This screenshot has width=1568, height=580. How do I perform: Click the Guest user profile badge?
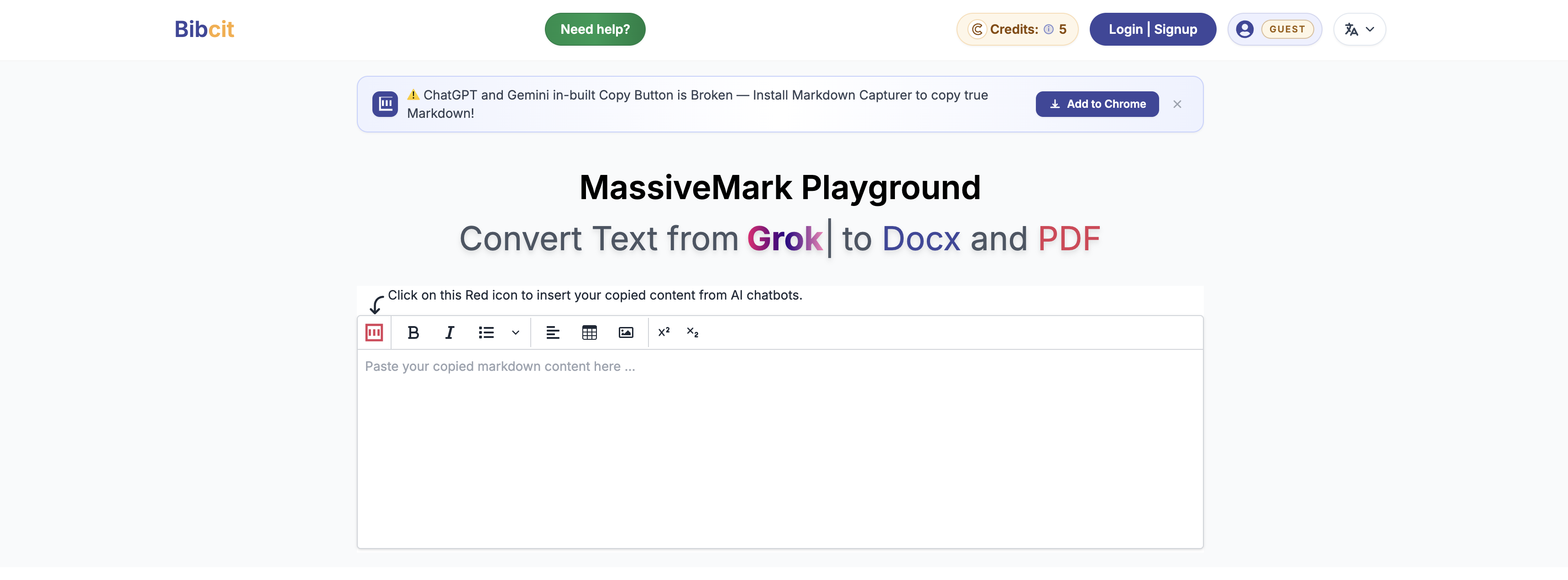(x=1275, y=29)
